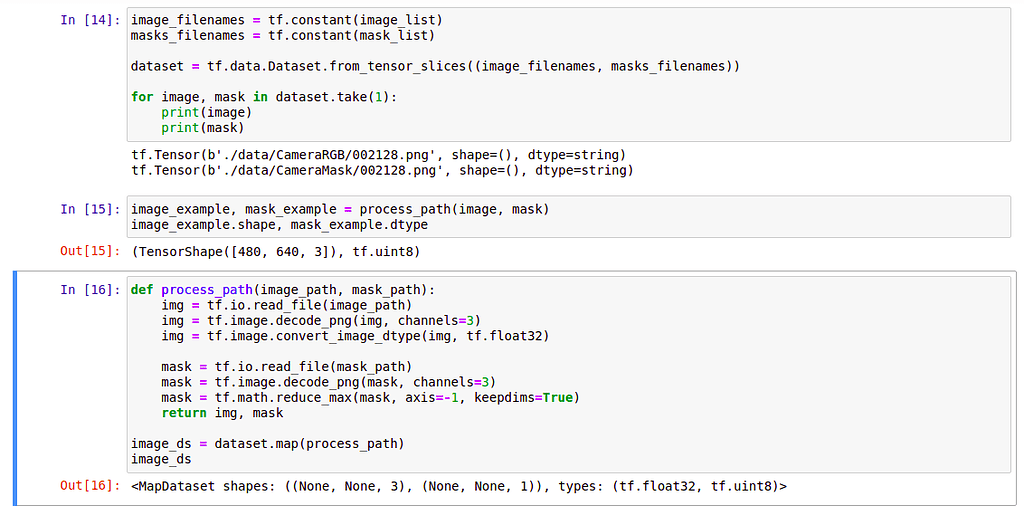Click the In [14] cell prompt
This screenshot has height=515, width=1024.
89,20
